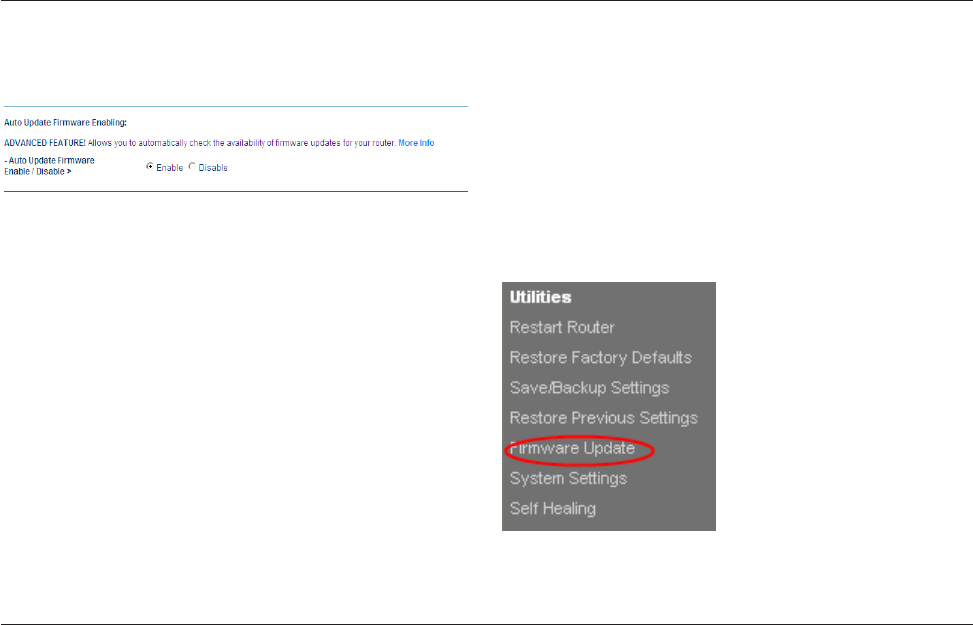Choose Restore Factory Defaults
973x625 pixels.
tap(601, 357)
